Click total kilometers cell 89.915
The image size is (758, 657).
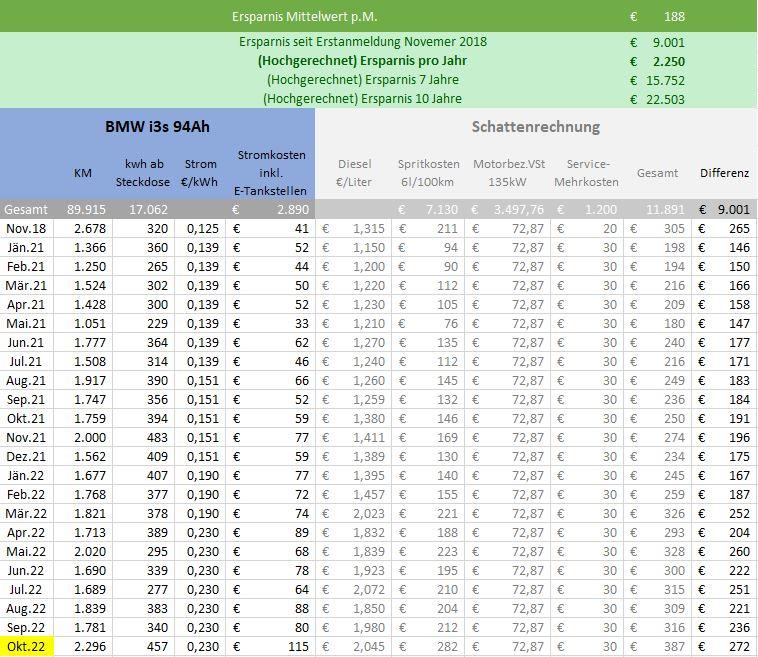[87, 209]
